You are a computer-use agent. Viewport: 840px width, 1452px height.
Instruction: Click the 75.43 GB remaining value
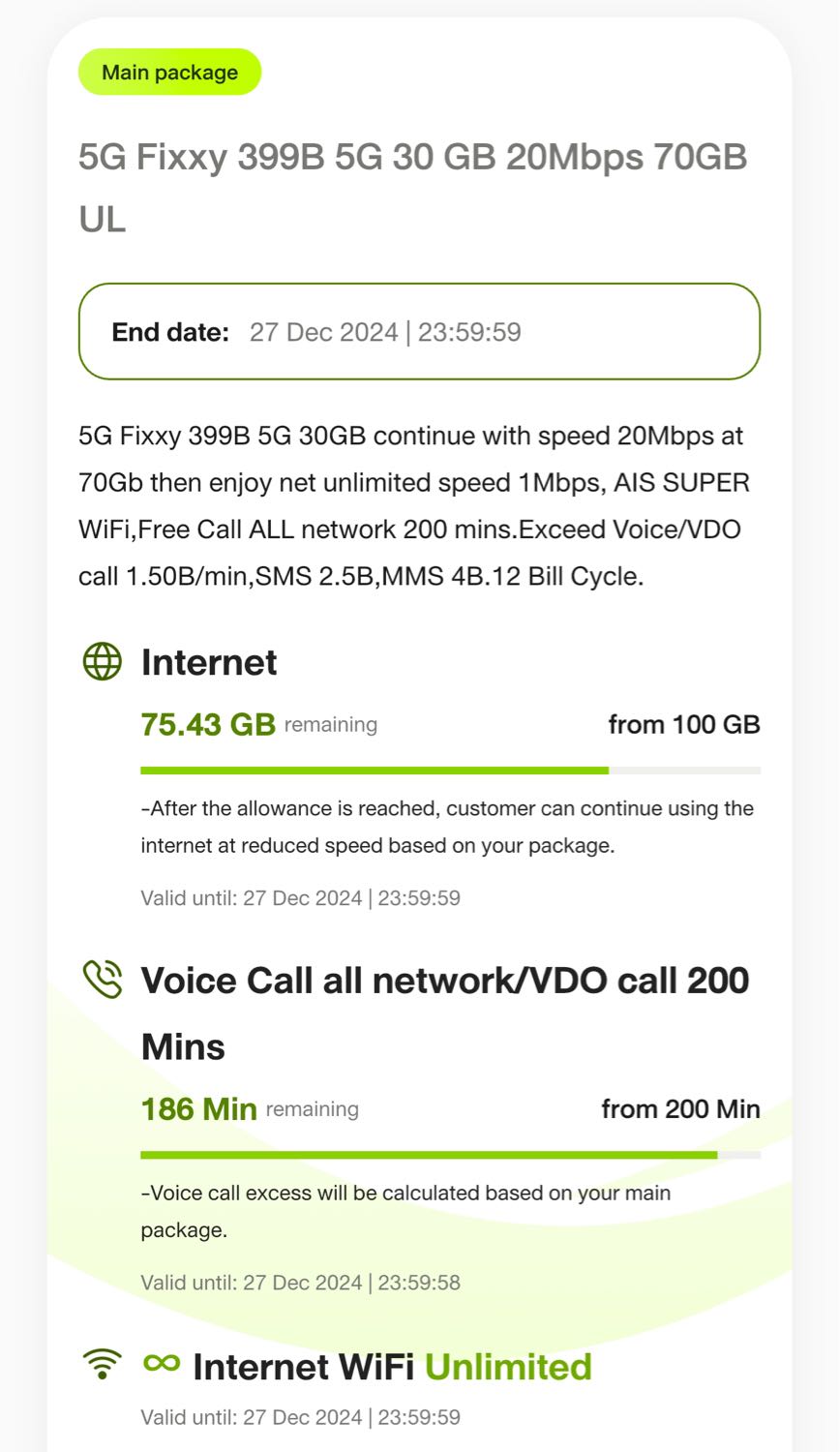pyautogui.click(x=208, y=724)
